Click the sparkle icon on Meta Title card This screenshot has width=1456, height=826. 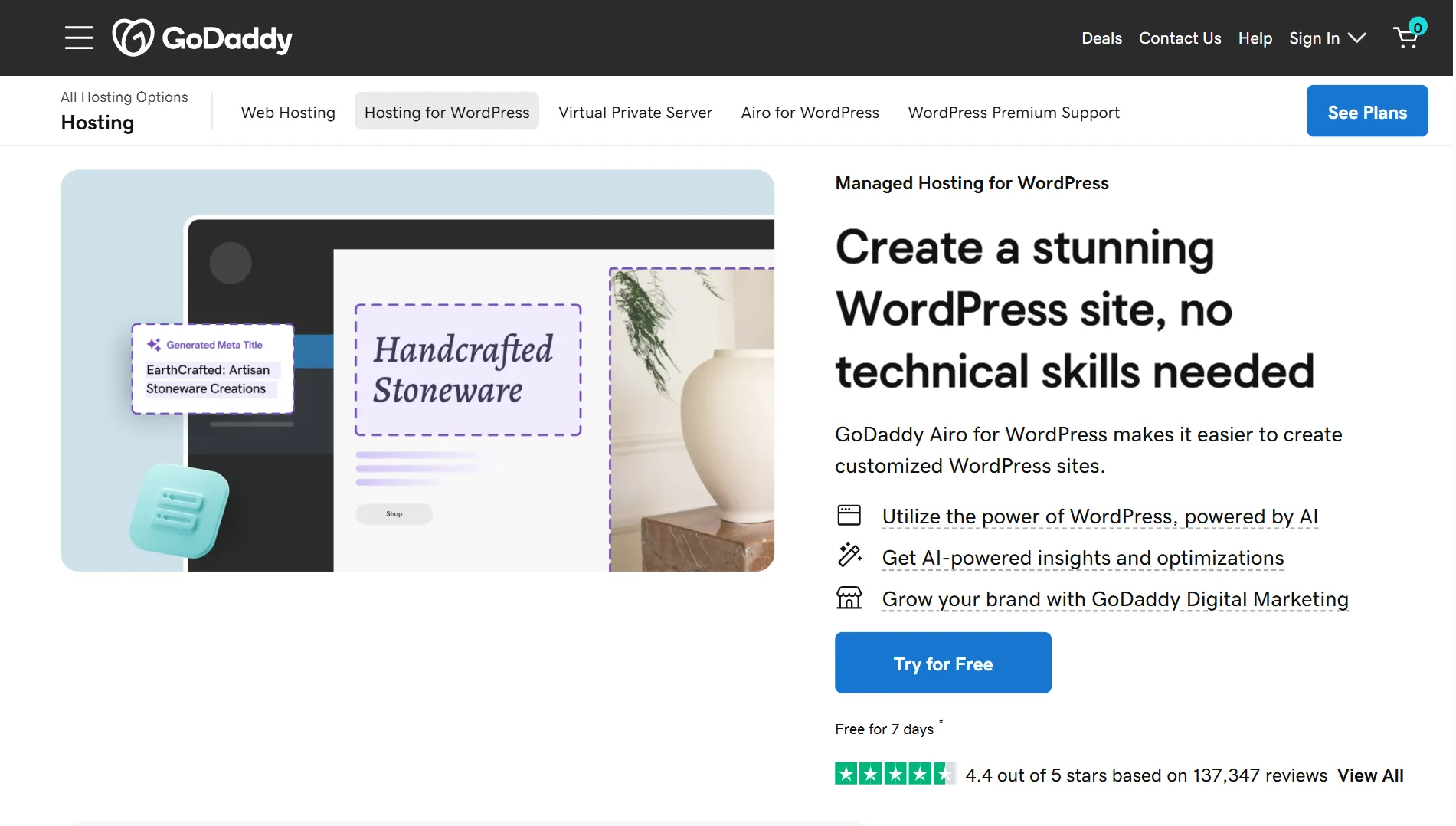154,345
